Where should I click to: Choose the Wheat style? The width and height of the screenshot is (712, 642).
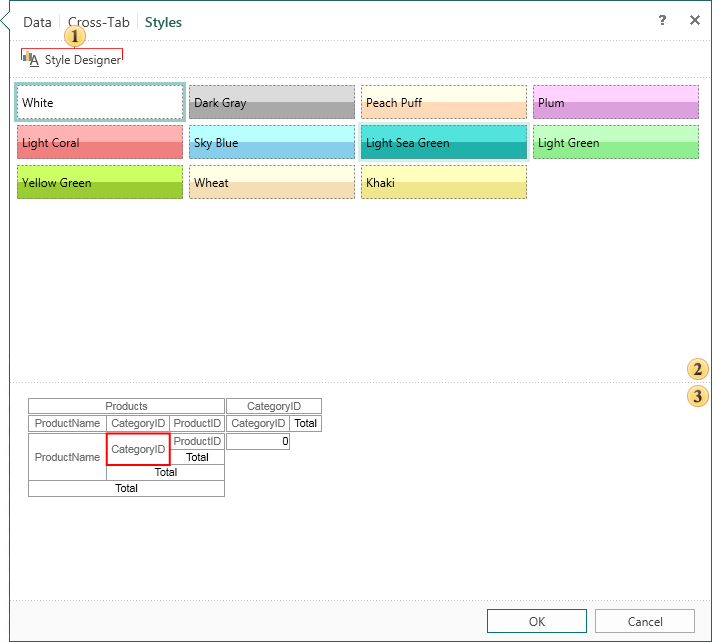(272, 182)
